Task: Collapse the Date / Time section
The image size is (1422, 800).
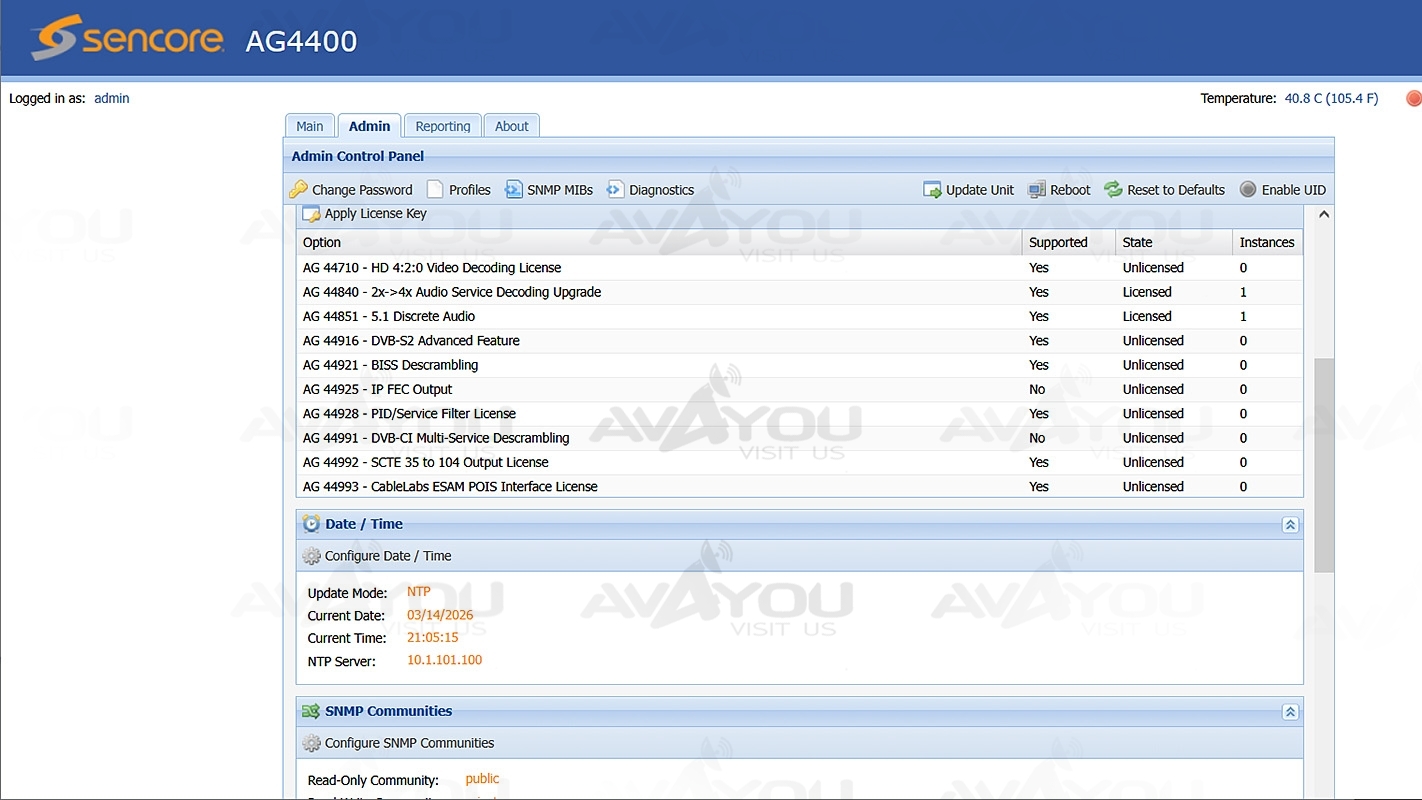Action: 1290,525
